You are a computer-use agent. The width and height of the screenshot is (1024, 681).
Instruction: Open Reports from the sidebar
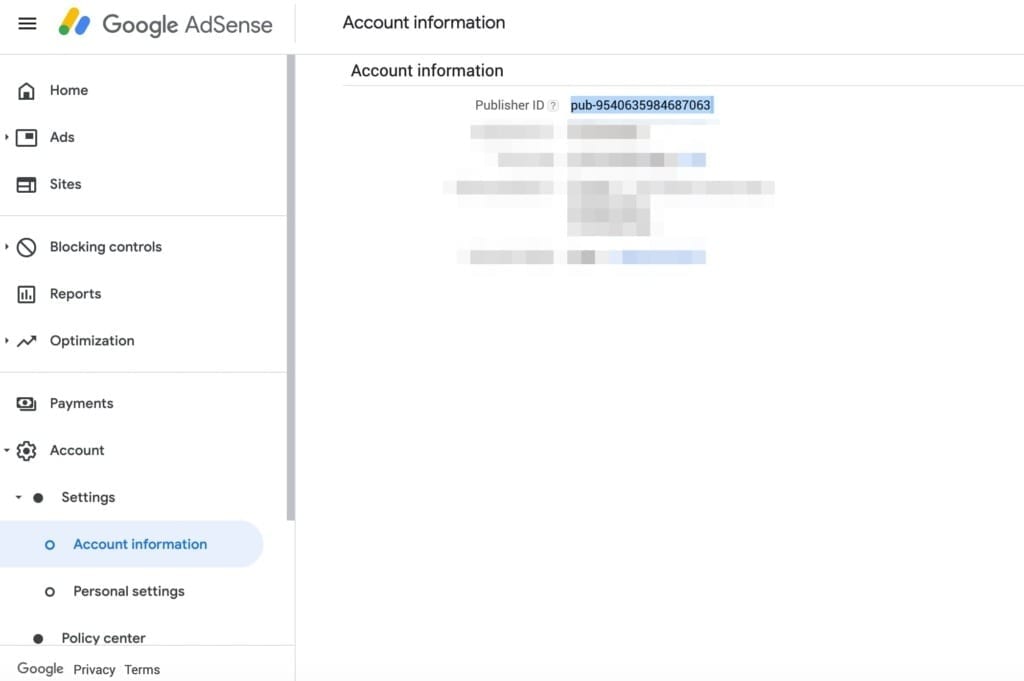pyautogui.click(x=75, y=294)
